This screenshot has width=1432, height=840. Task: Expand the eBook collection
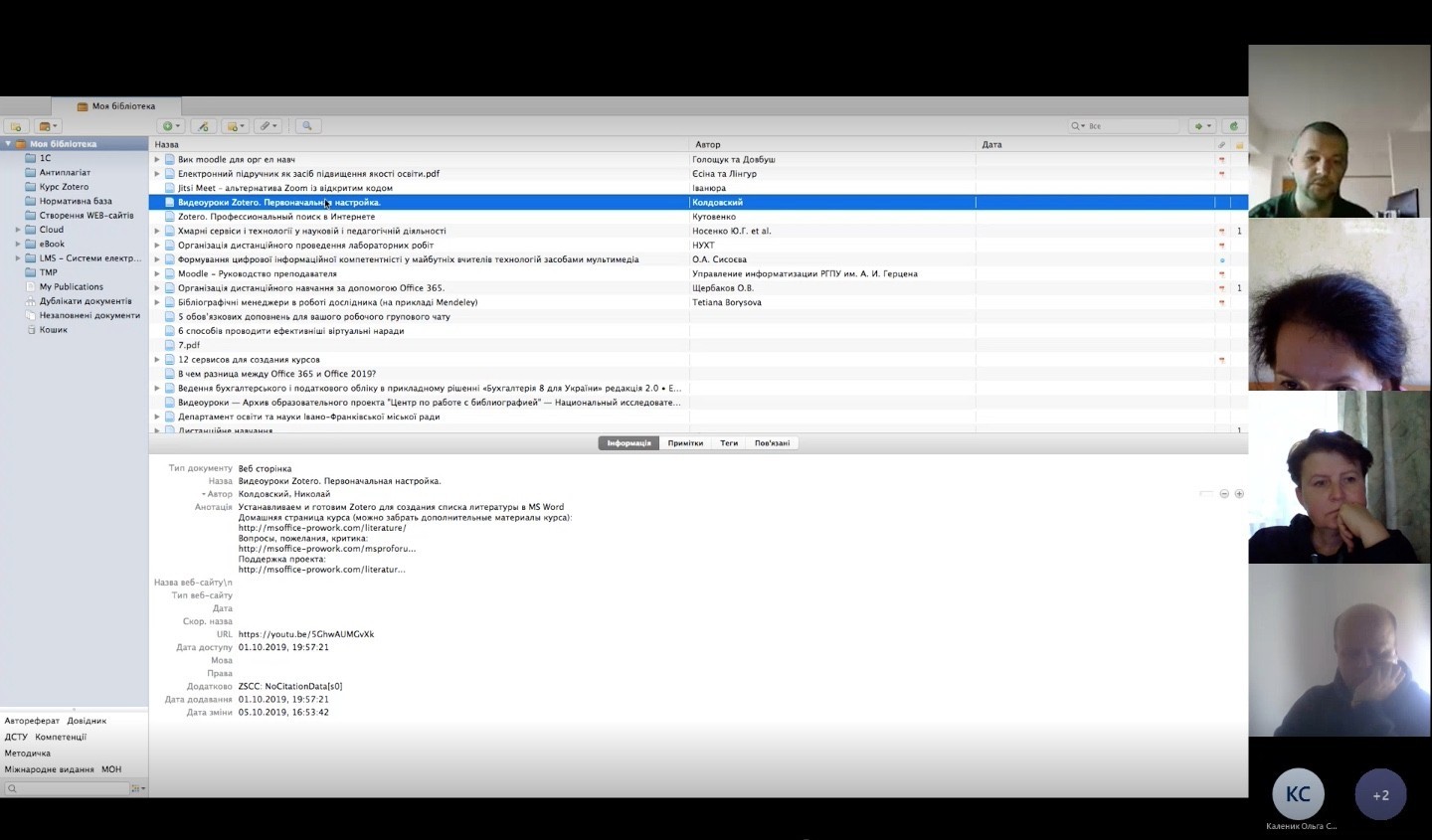coord(18,244)
